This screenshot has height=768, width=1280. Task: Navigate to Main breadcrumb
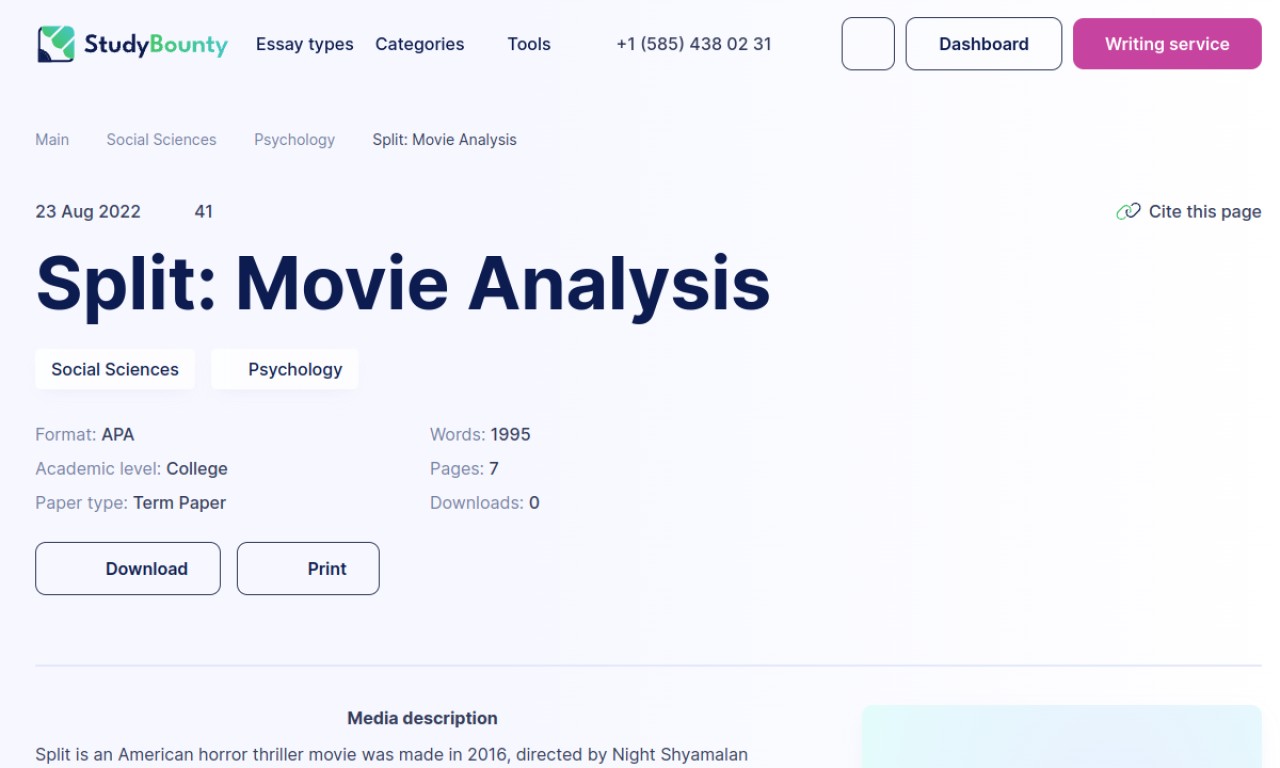(x=52, y=140)
